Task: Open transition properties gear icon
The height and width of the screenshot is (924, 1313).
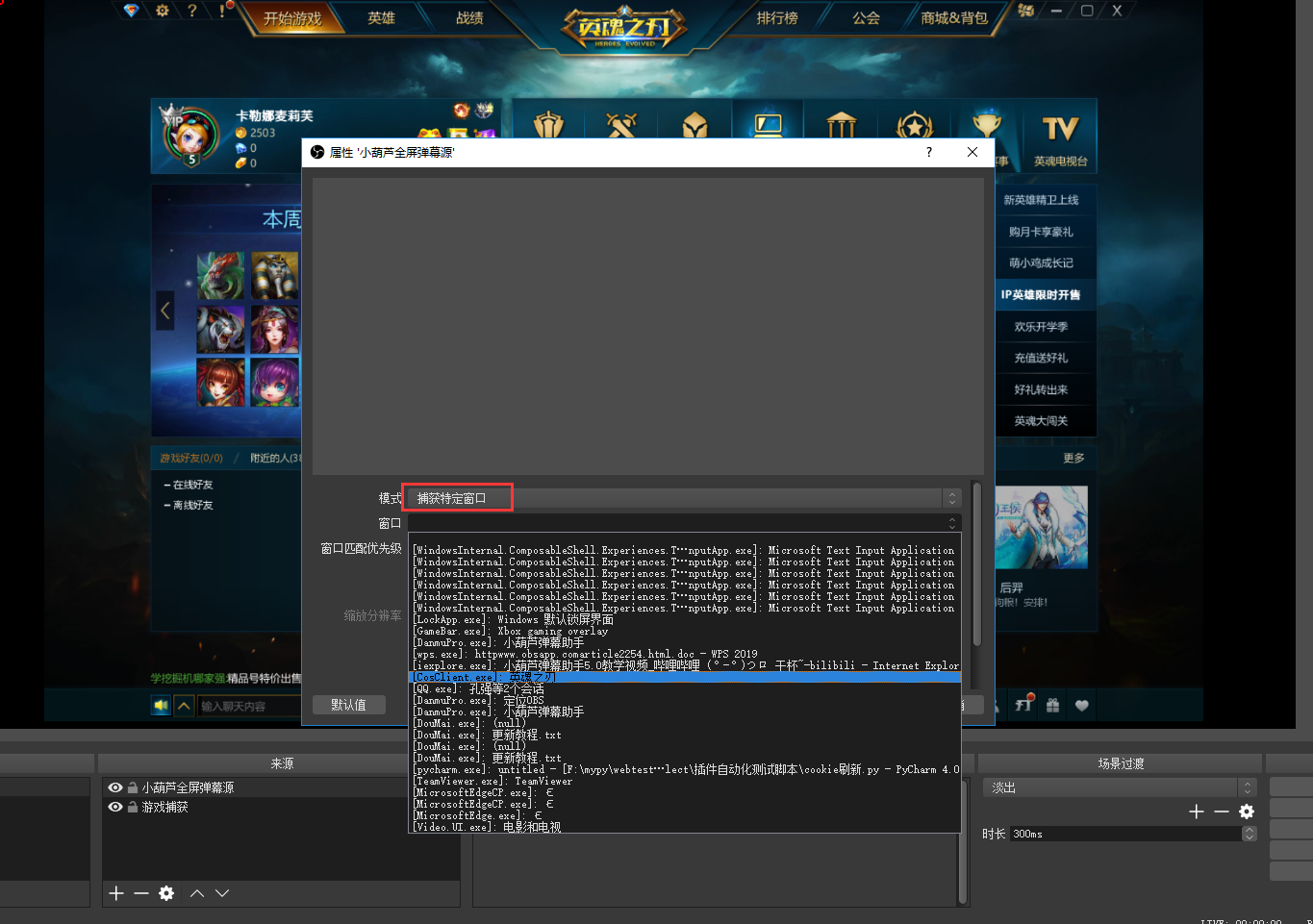Action: (x=1247, y=812)
